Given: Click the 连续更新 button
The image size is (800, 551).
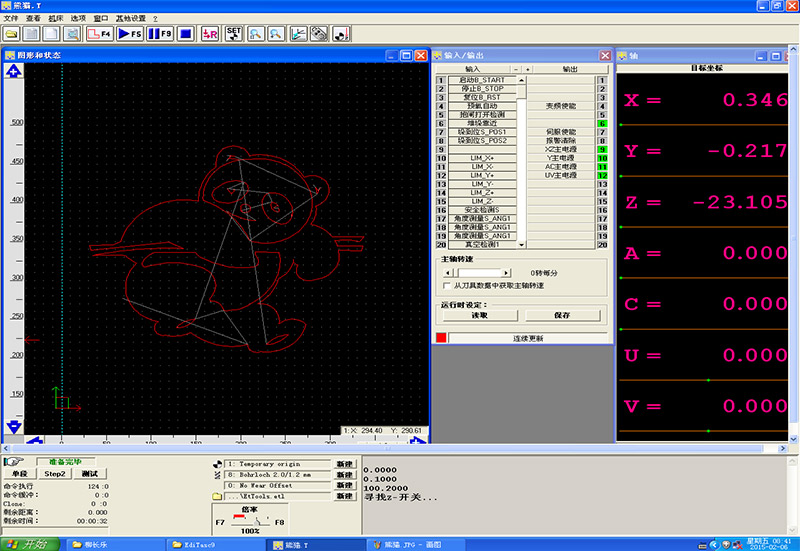Looking at the screenshot, I should click(x=528, y=338).
